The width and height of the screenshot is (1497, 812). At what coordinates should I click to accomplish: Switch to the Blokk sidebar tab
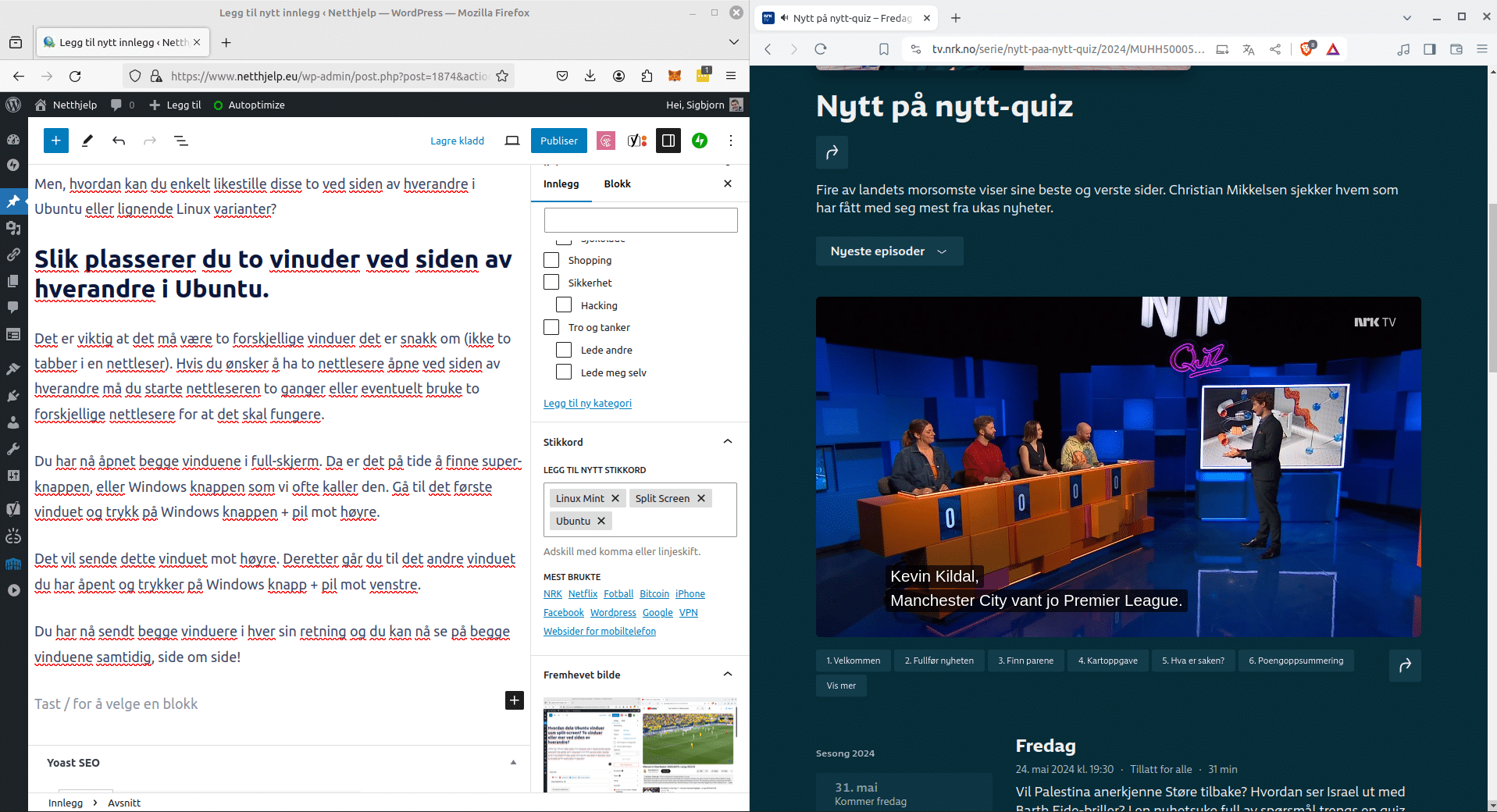point(617,183)
